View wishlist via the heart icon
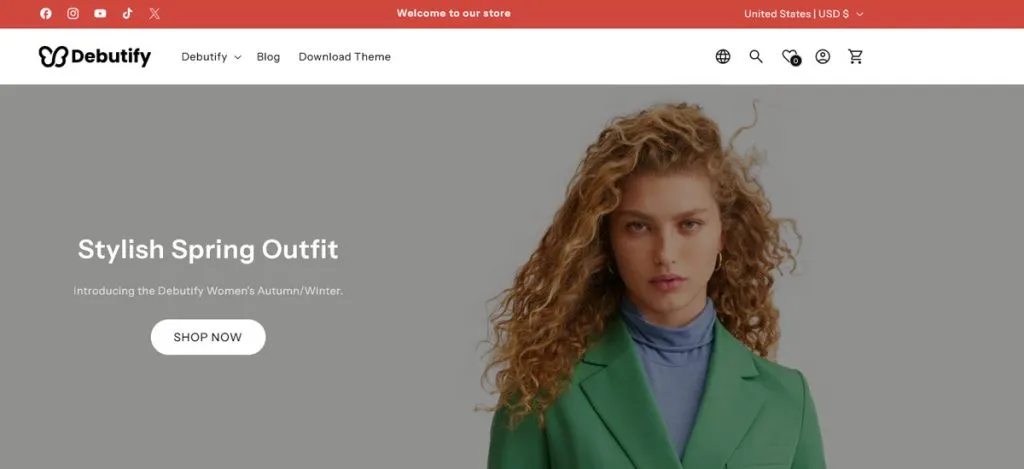1024x469 pixels. coord(790,57)
